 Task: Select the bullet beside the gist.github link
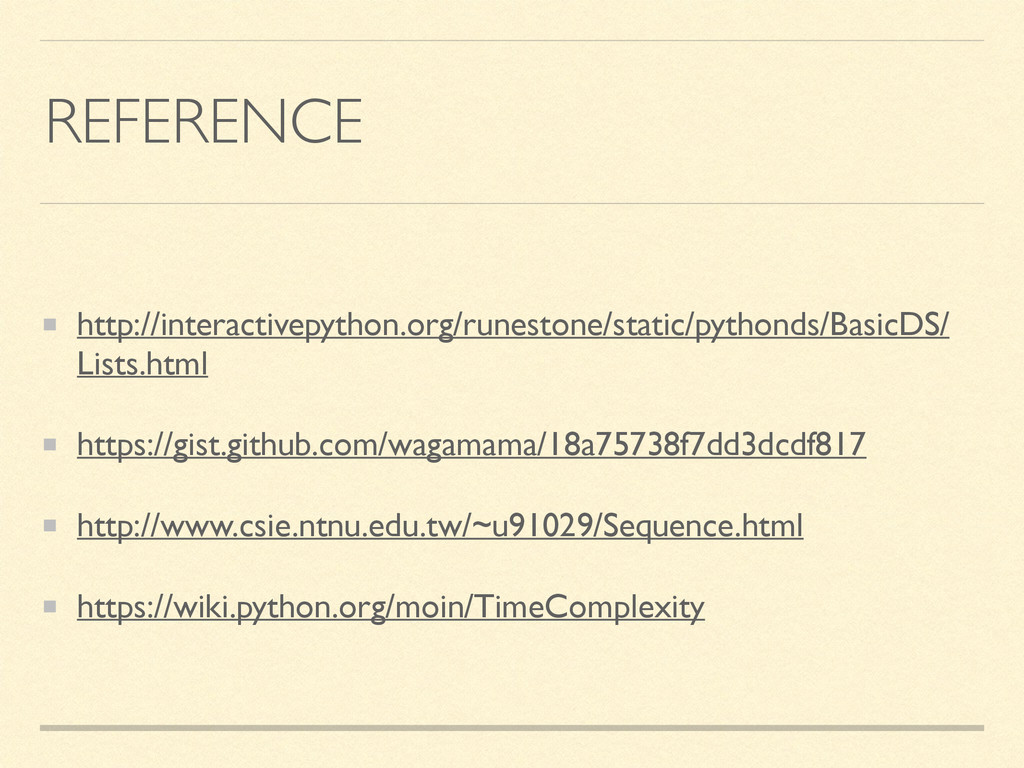coord(50,445)
